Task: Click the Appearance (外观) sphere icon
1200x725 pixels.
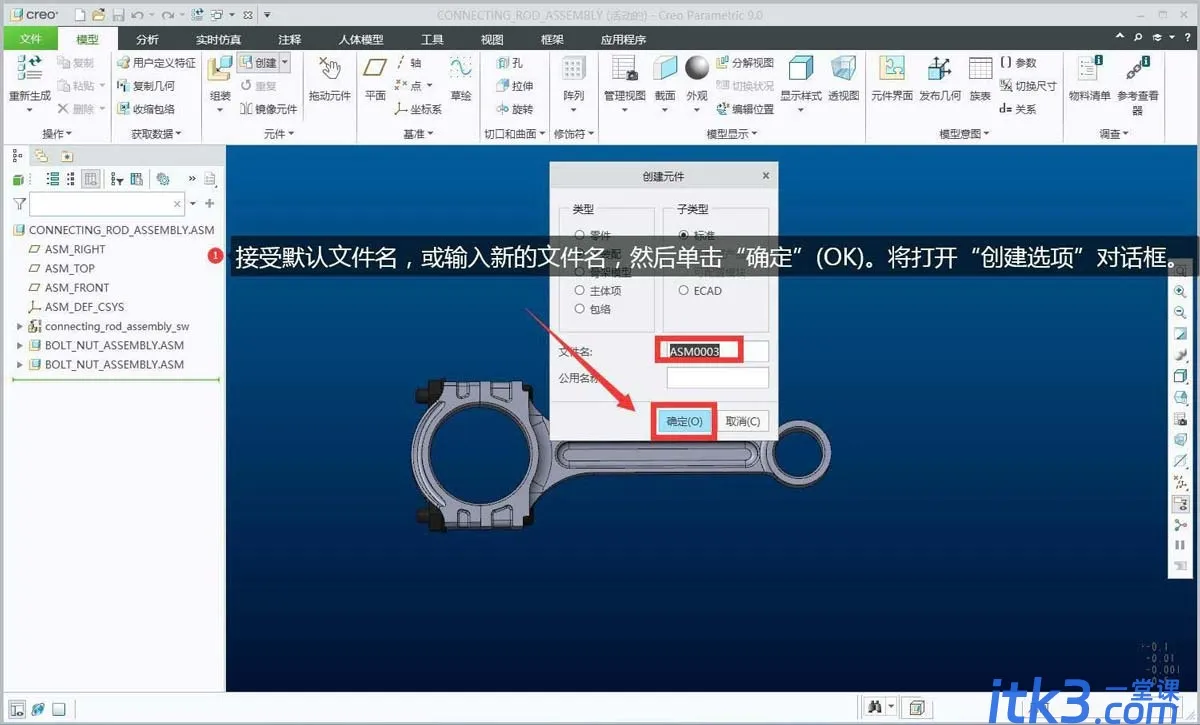Action: click(x=697, y=68)
